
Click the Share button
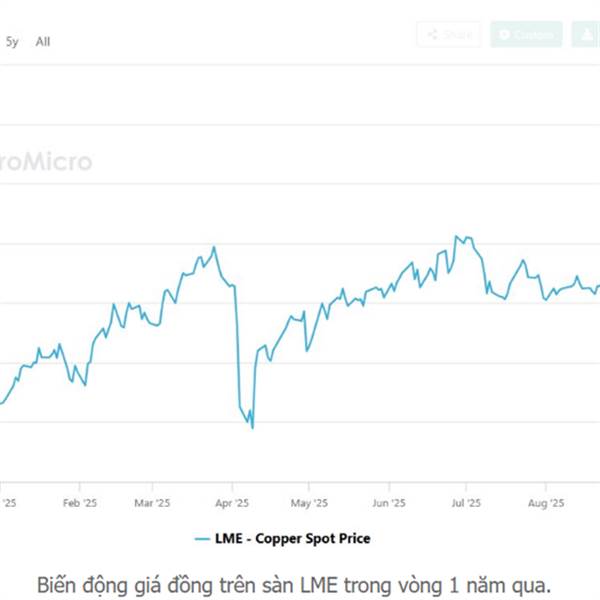(x=448, y=34)
